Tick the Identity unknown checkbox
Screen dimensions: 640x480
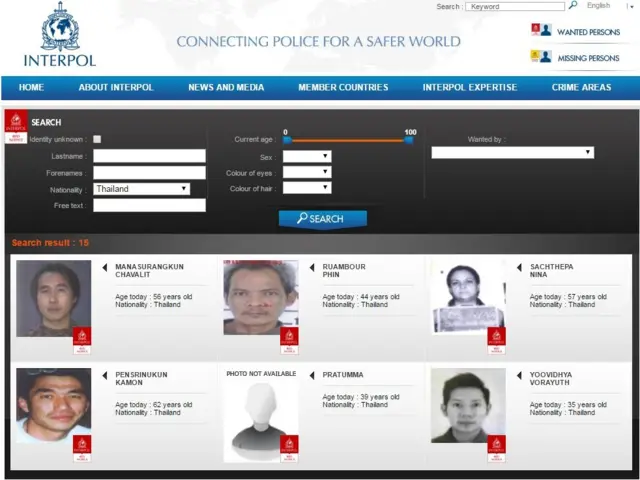(97, 139)
